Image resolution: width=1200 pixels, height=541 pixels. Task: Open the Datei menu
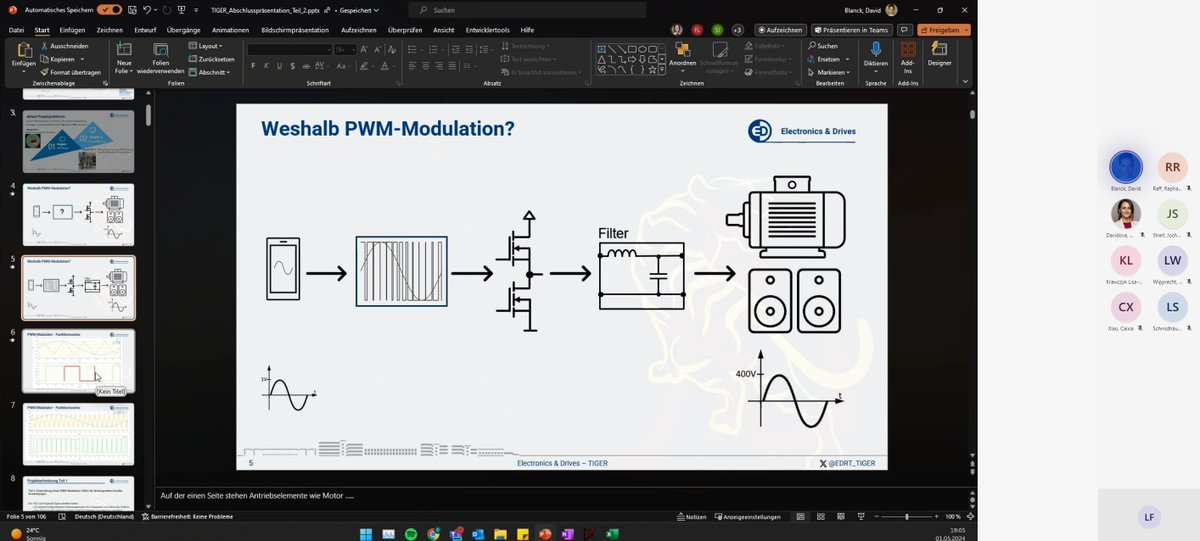click(16, 30)
